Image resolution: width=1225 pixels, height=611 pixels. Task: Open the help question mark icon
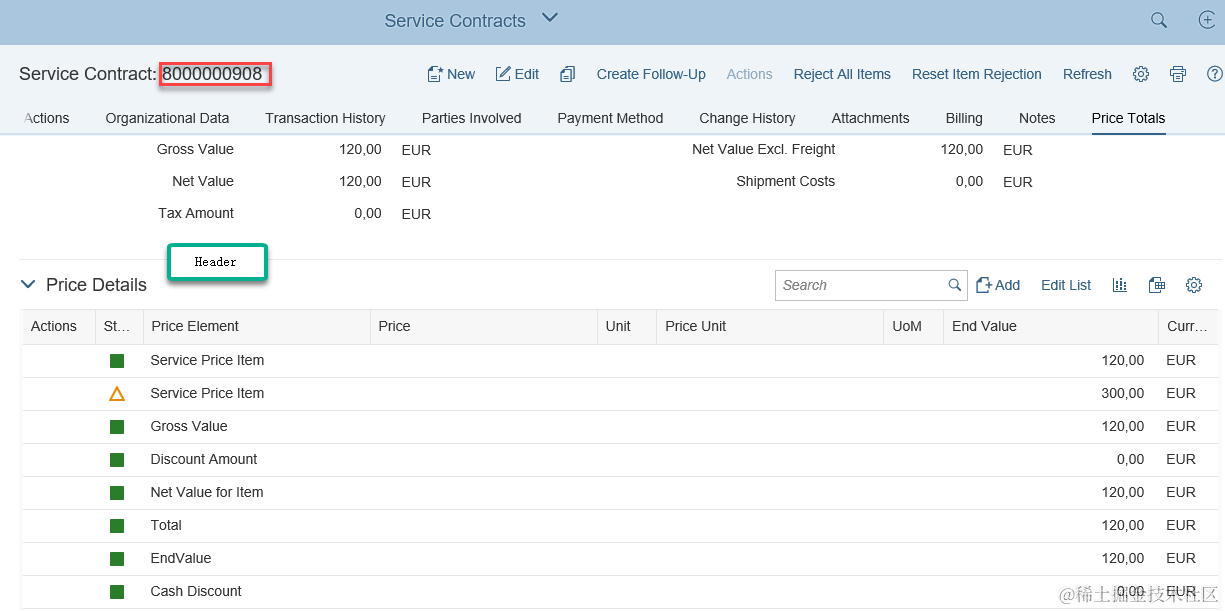pyautogui.click(x=1215, y=74)
